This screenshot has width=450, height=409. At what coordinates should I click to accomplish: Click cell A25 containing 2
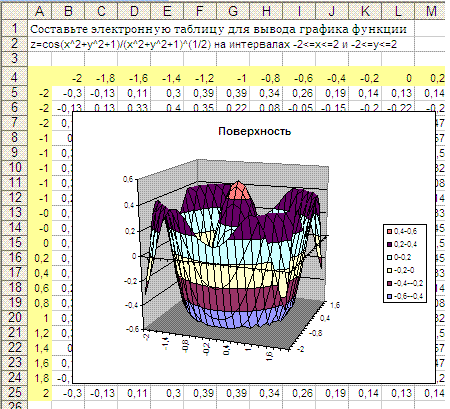pyautogui.click(x=40, y=393)
